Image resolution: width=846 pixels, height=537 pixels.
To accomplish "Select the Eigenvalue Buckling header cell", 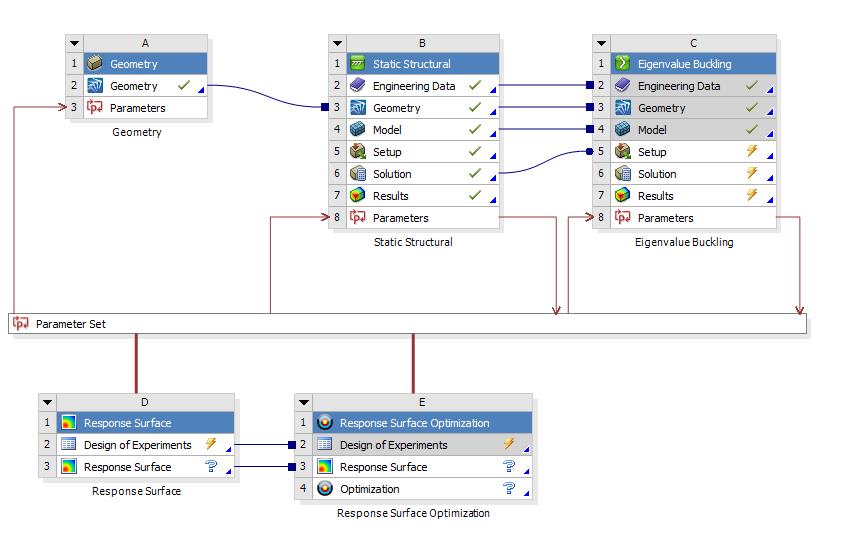I will pyautogui.click(x=693, y=64).
